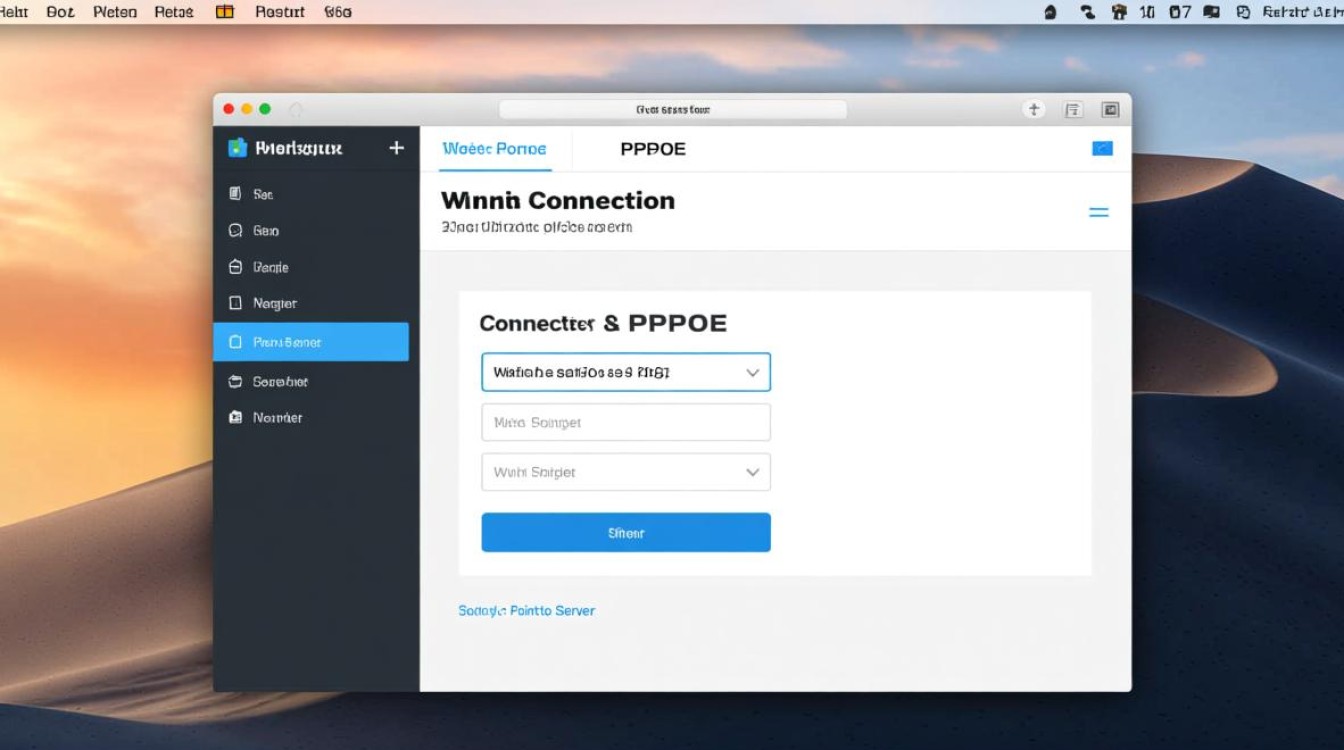1344x750 pixels.
Task: Open the Nagter sidebar item
Action: coord(274,303)
